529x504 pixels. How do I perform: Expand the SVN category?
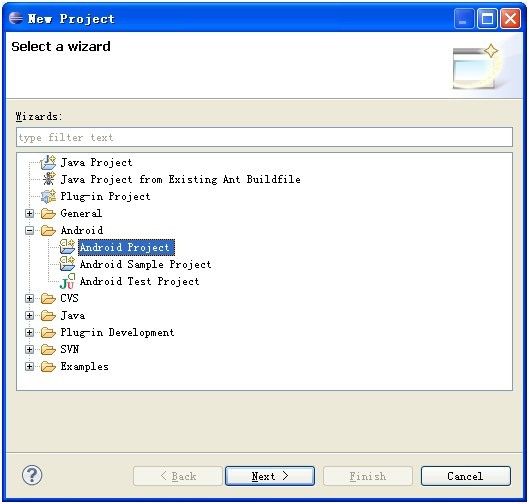[x=29, y=349]
